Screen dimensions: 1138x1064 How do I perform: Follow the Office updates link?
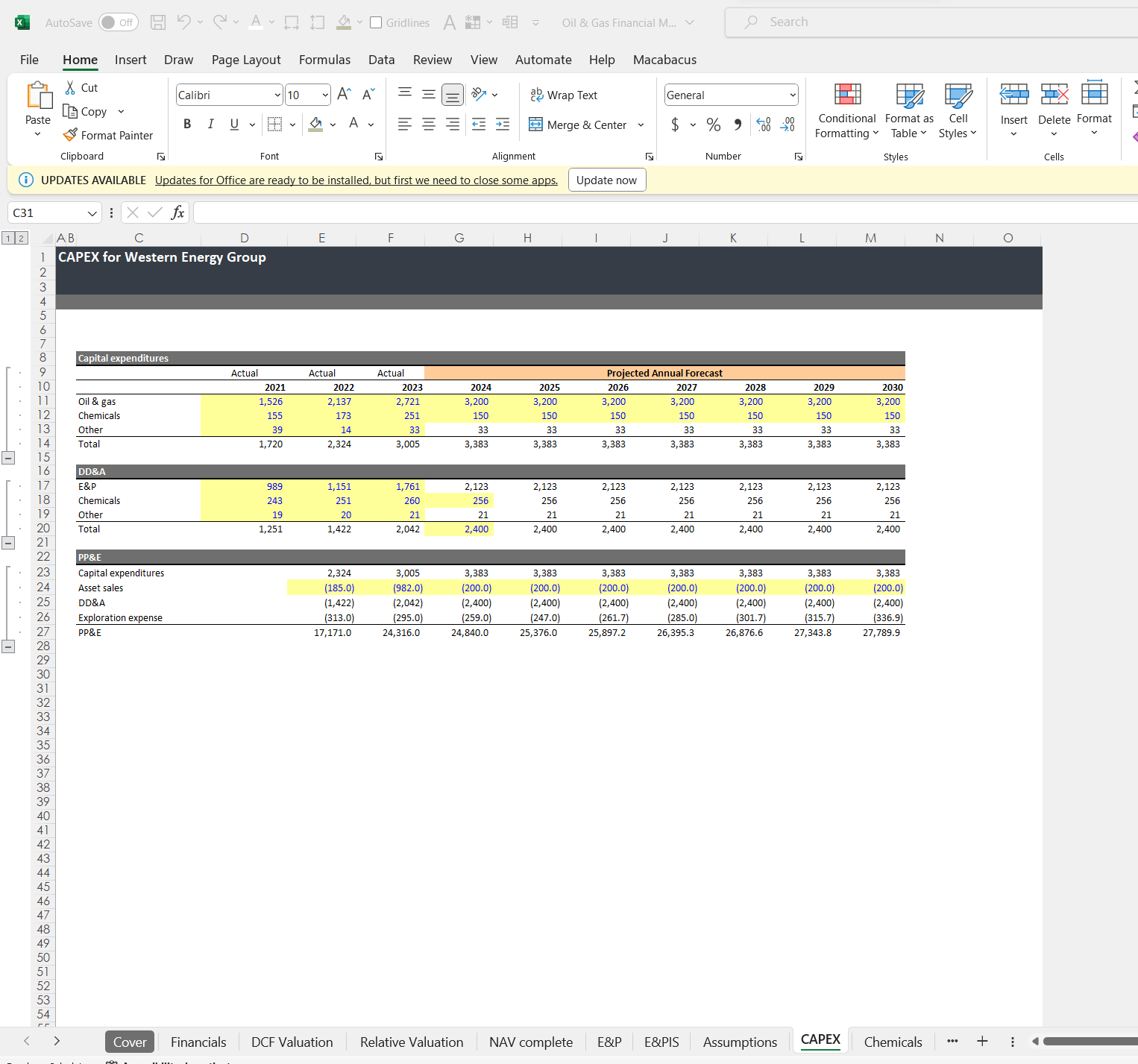click(356, 180)
